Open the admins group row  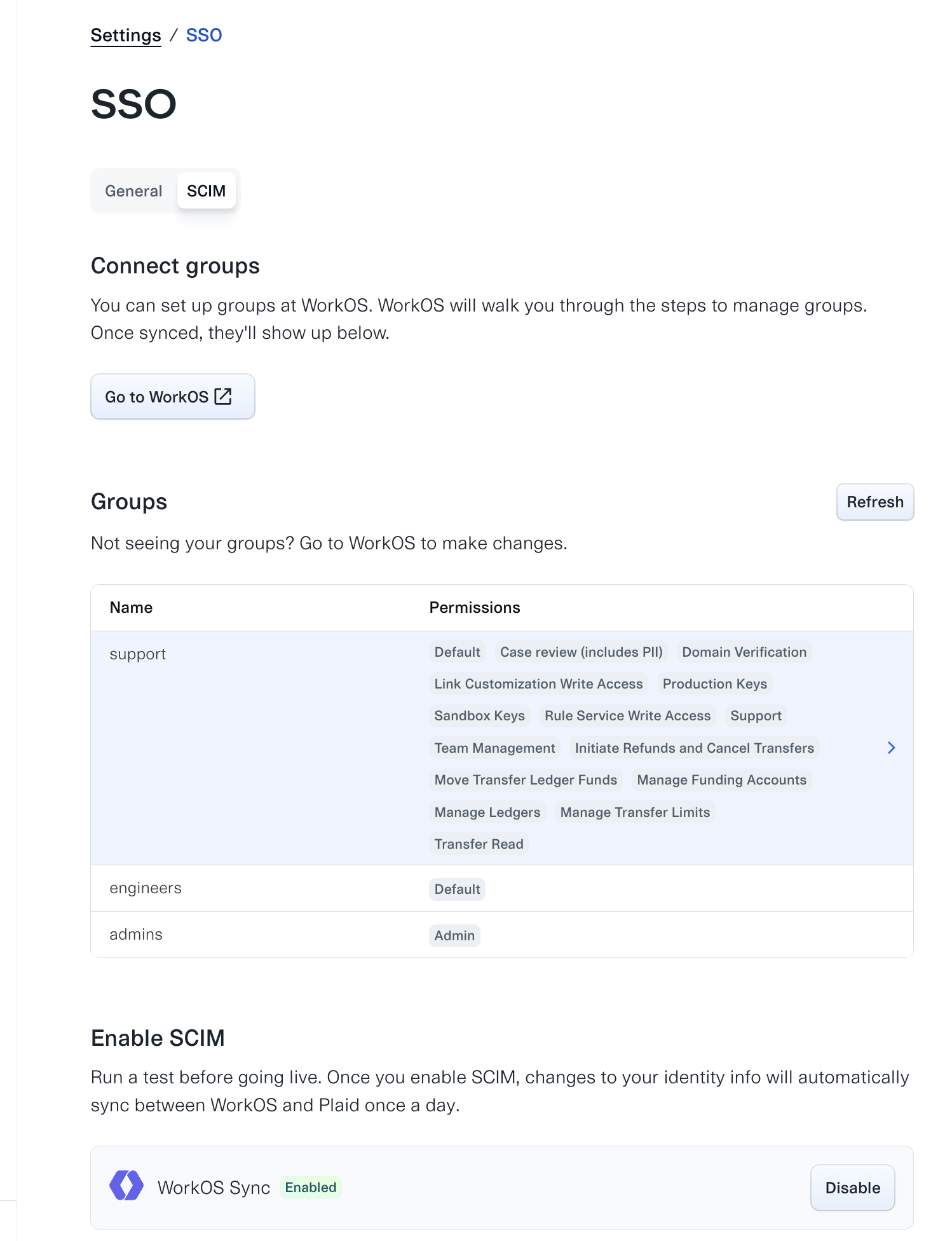pos(501,935)
